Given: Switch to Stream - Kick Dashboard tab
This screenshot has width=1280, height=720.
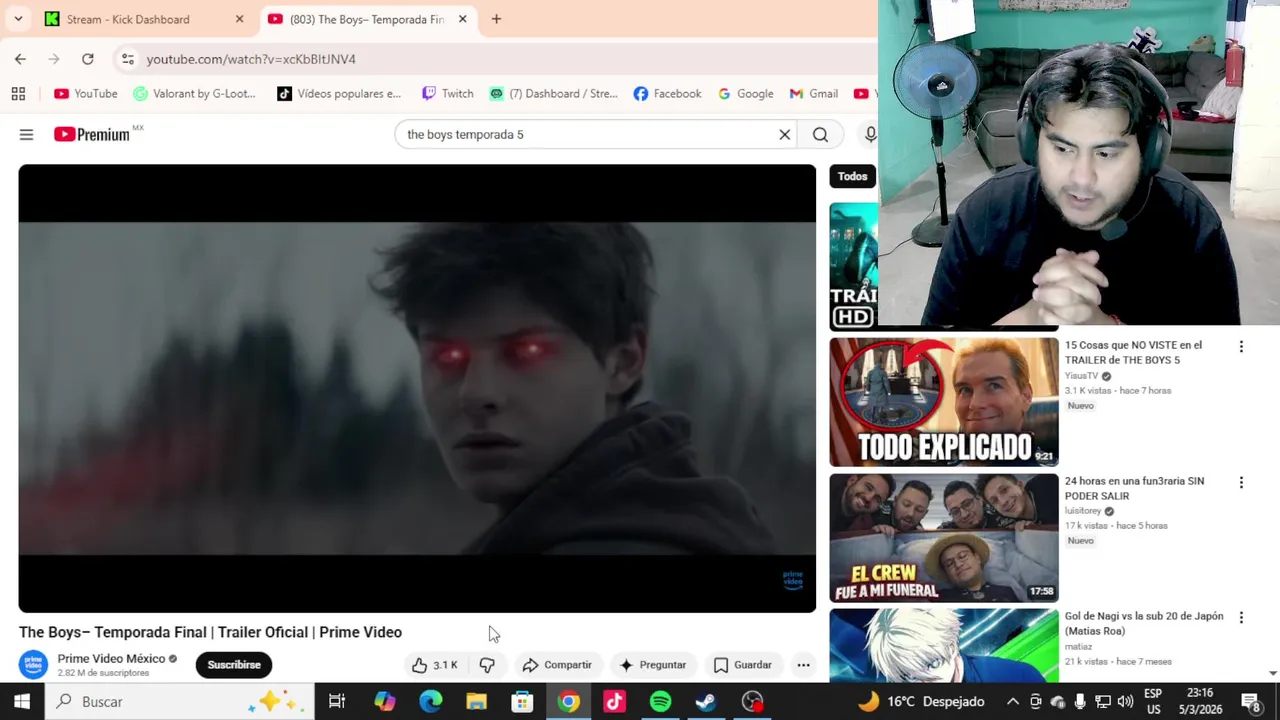Looking at the screenshot, I should click(x=144, y=19).
